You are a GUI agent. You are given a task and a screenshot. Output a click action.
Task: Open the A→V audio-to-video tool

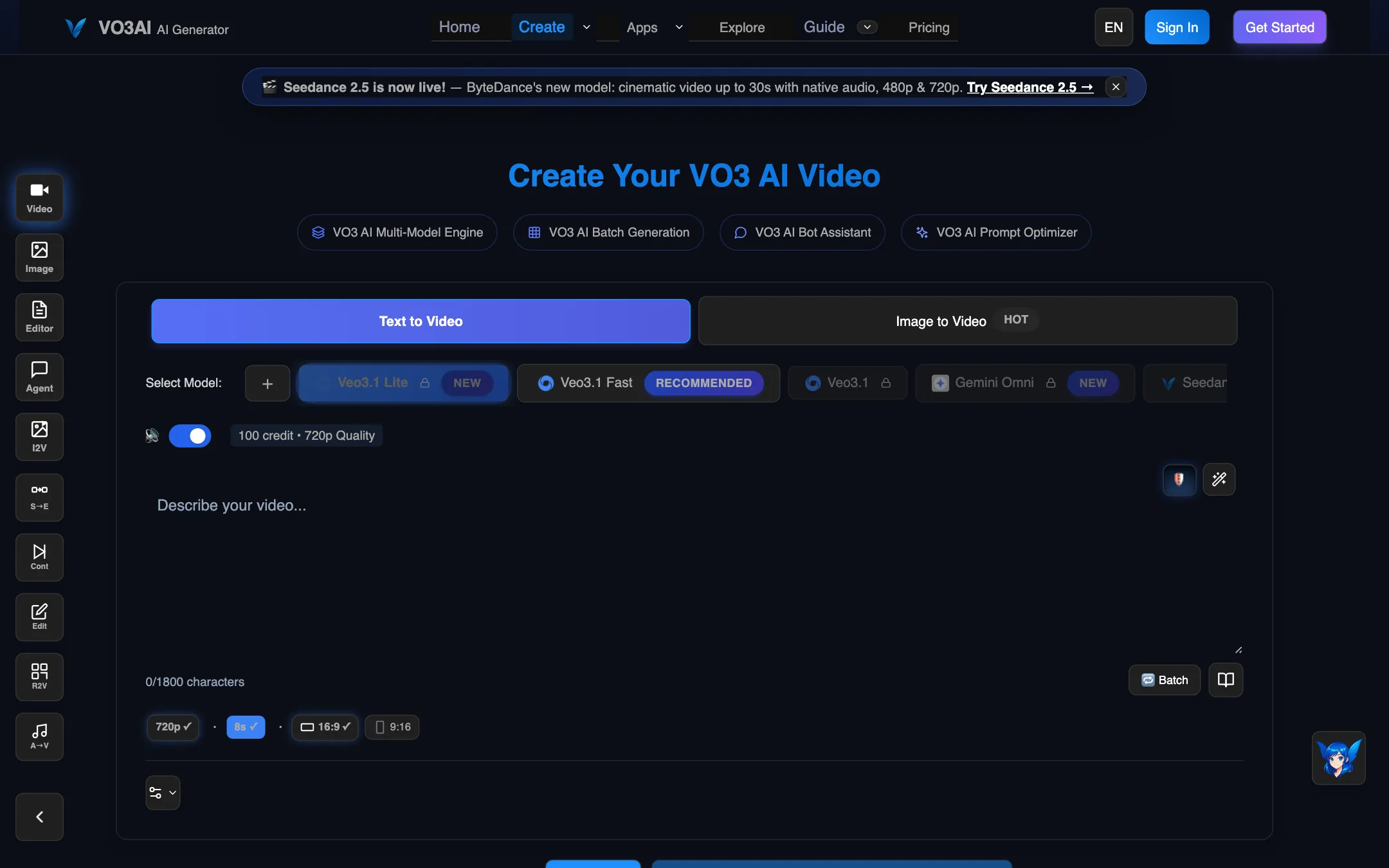39,736
